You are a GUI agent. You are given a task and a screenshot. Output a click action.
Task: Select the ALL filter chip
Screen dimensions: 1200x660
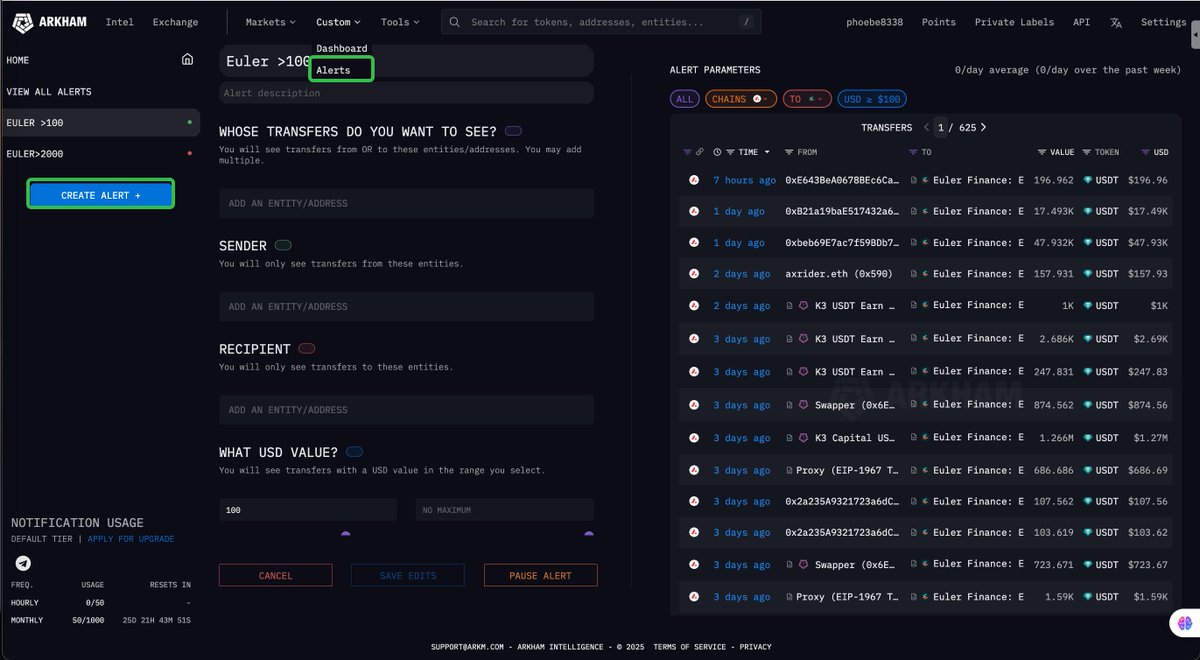tap(685, 99)
